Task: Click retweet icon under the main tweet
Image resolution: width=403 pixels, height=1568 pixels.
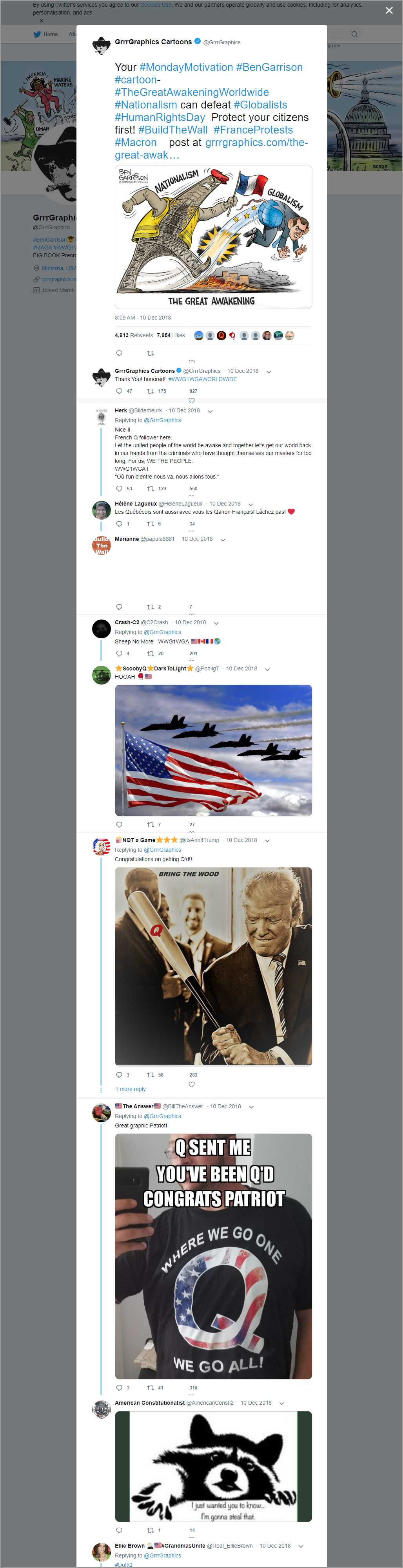Action: (x=151, y=353)
